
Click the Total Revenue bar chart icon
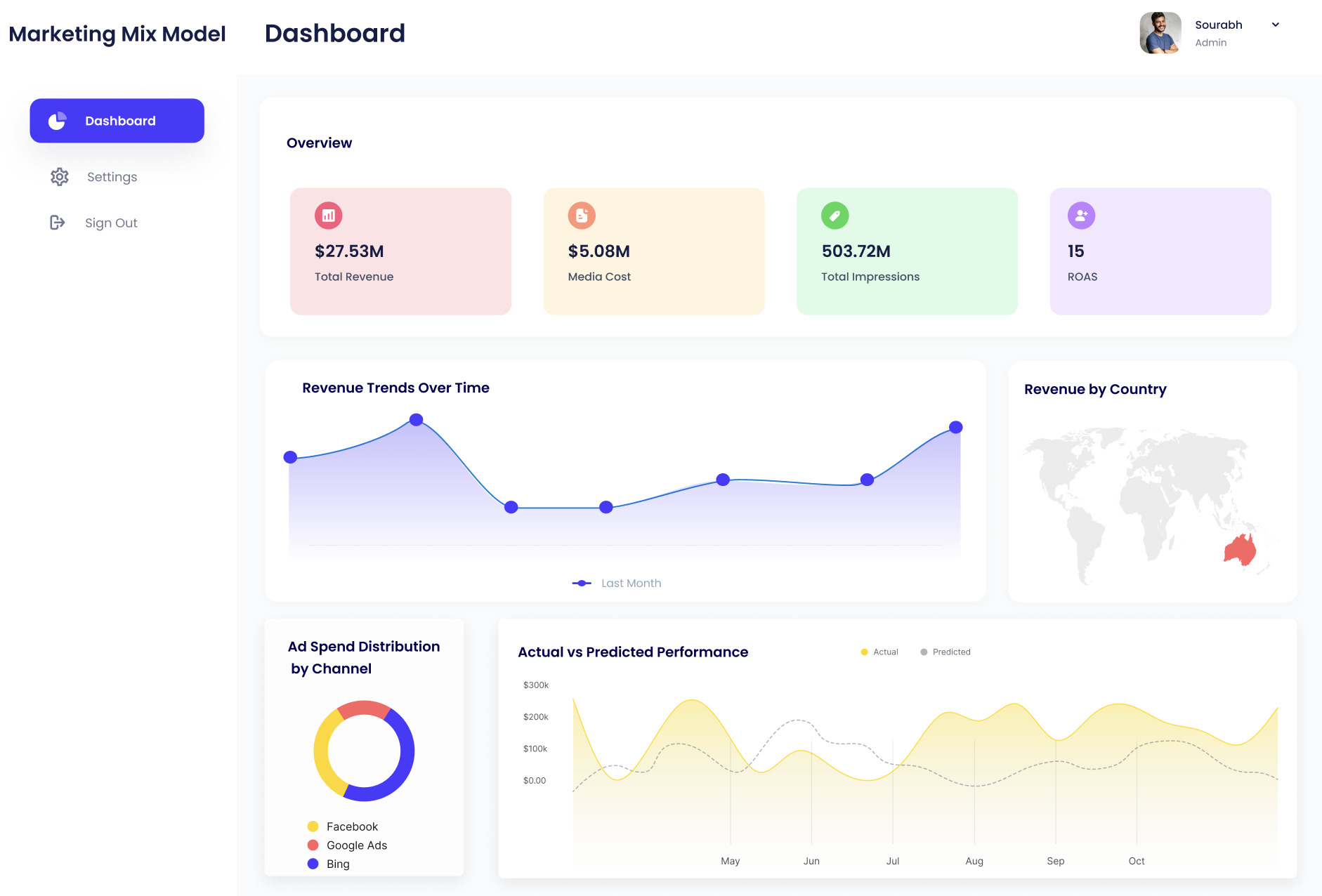[328, 216]
